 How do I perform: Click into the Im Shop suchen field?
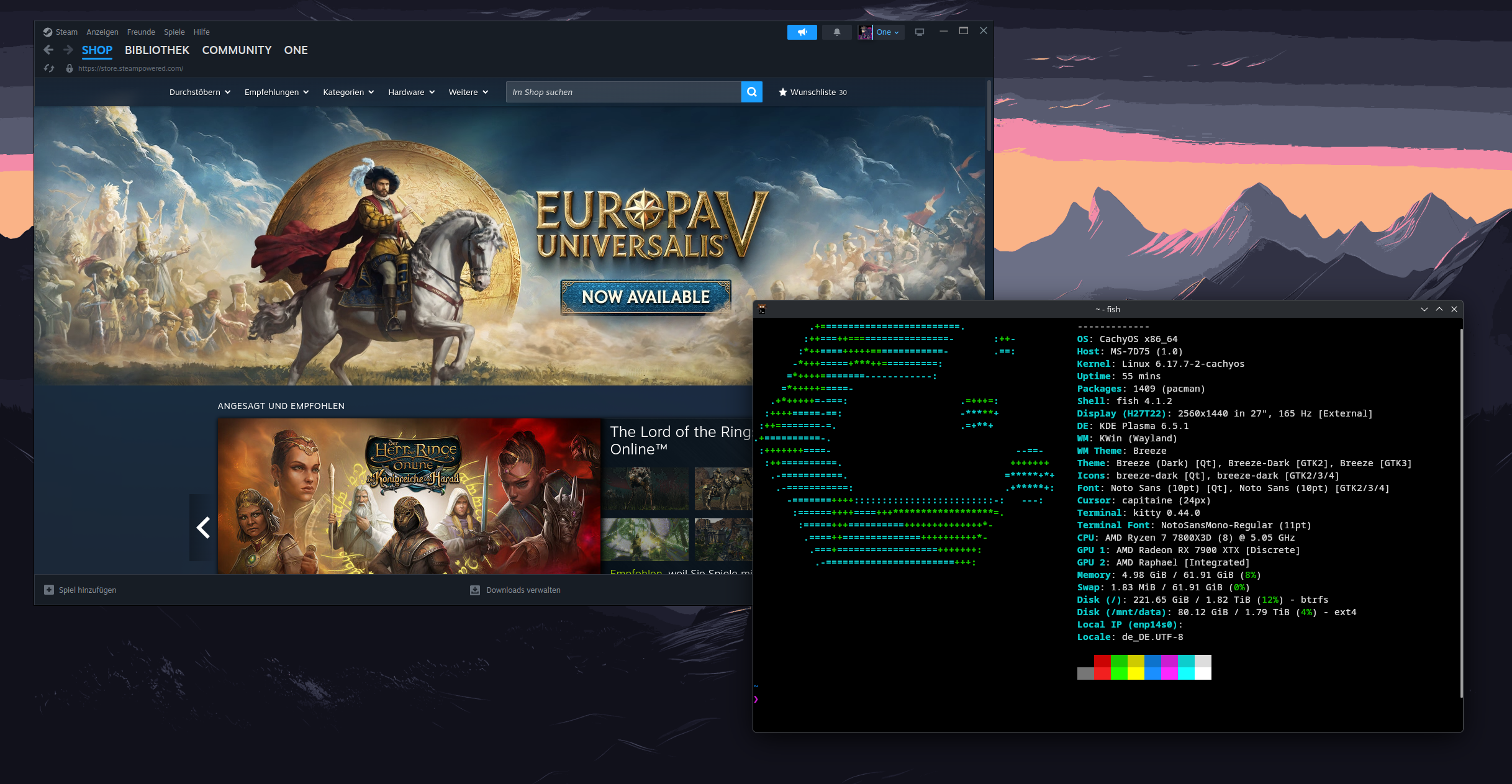coord(623,92)
